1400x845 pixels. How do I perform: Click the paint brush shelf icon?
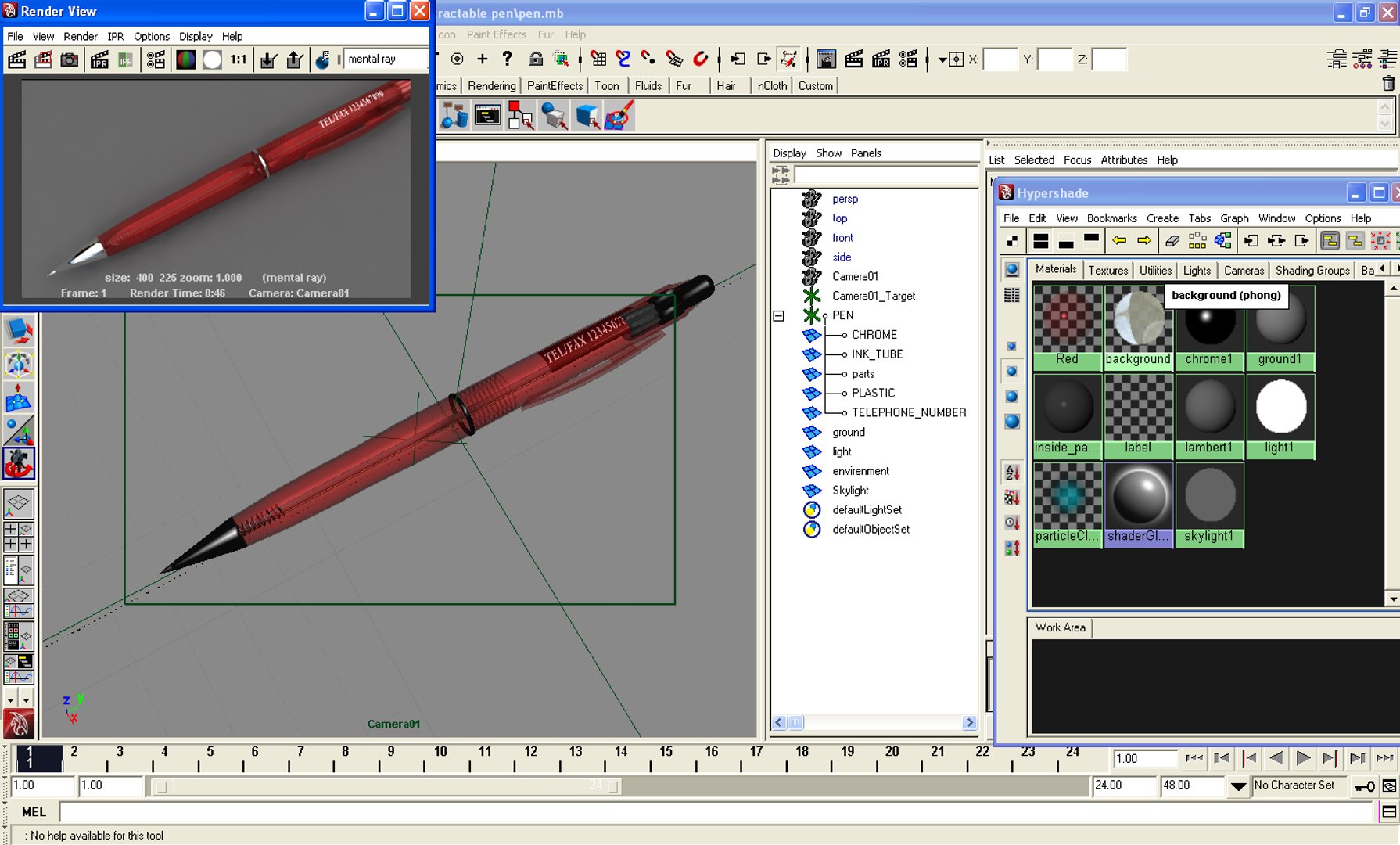pos(619,117)
